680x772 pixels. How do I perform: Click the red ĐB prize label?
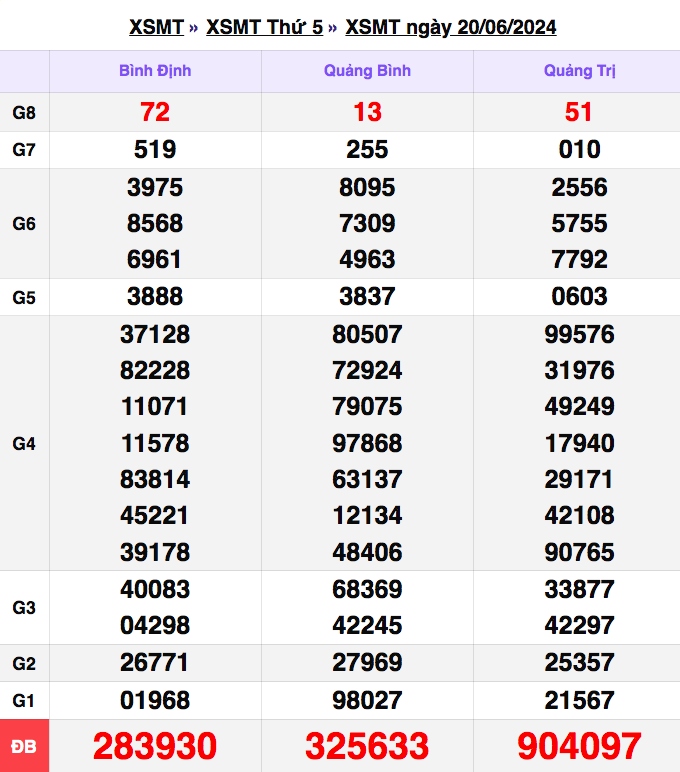tap(24, 746)
